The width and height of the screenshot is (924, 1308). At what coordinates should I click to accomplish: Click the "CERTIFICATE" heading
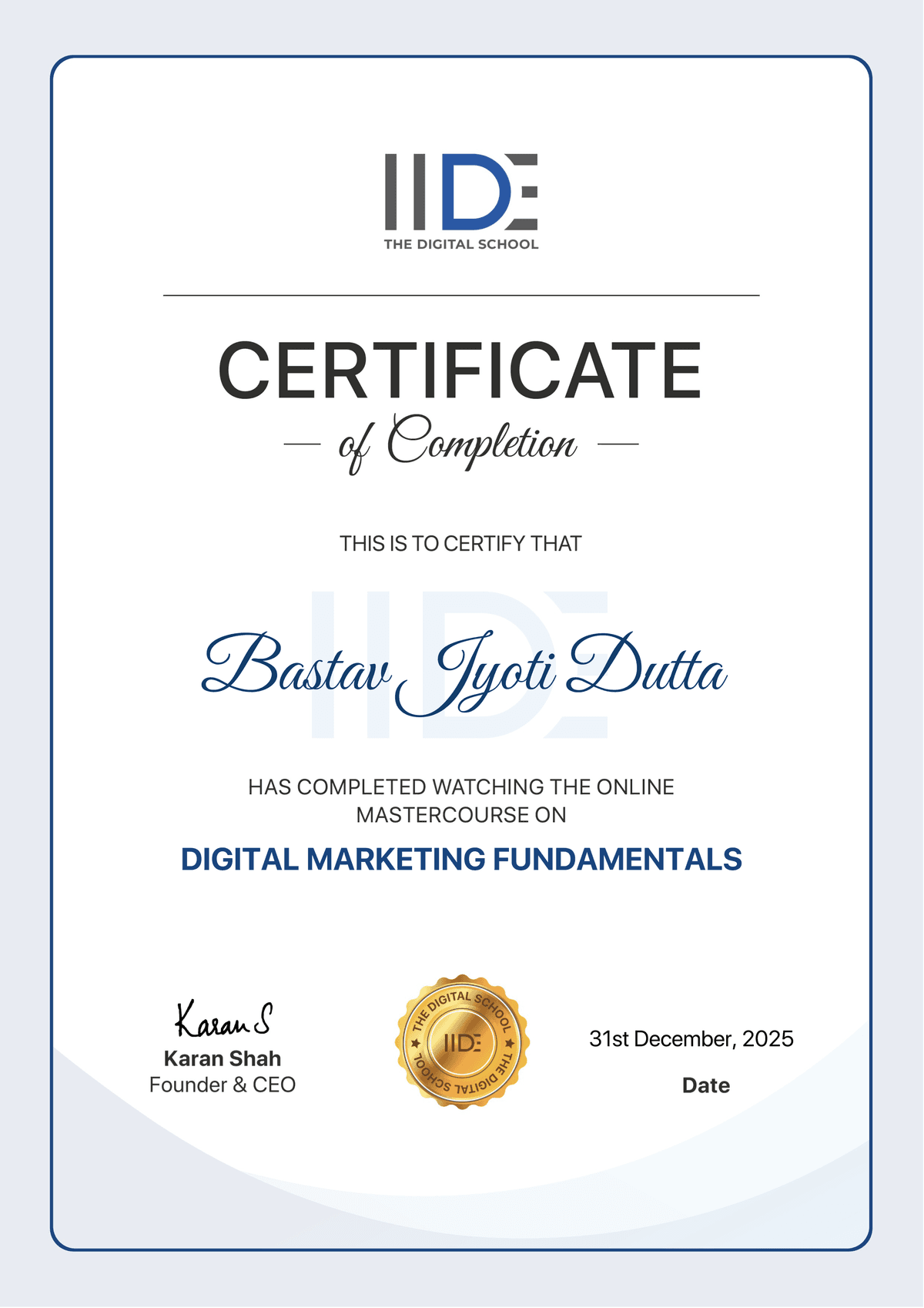460,371
